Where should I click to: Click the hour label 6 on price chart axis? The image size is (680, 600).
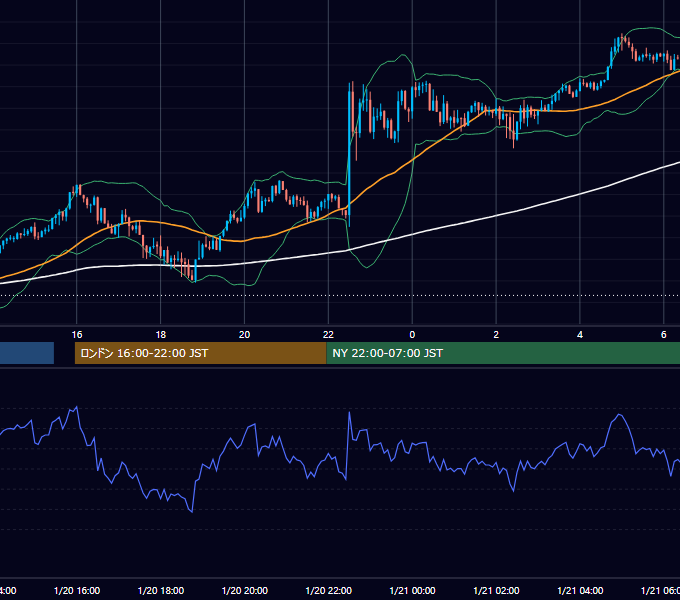click(x=664, y=335)
